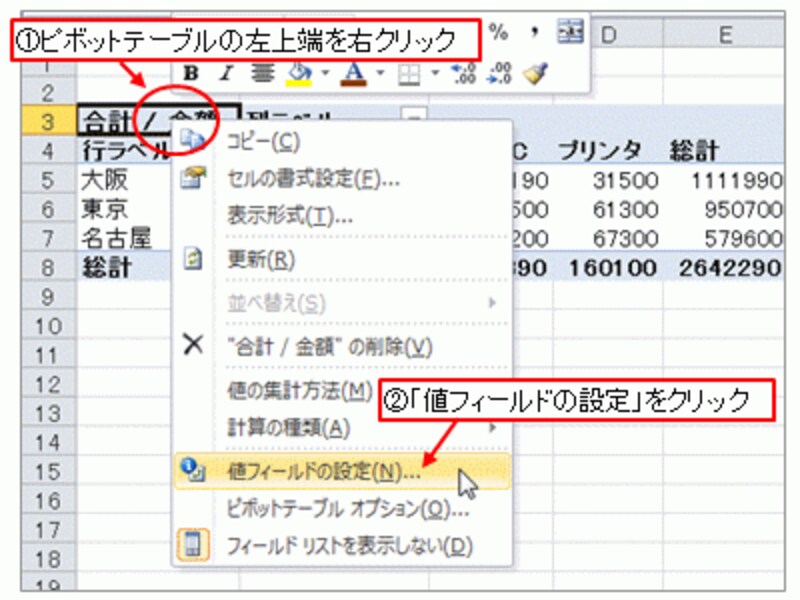This screenshot has height=600, width=800.
Task: Select "合計 / 金額" の削除(V) entry
Action: 341,346
